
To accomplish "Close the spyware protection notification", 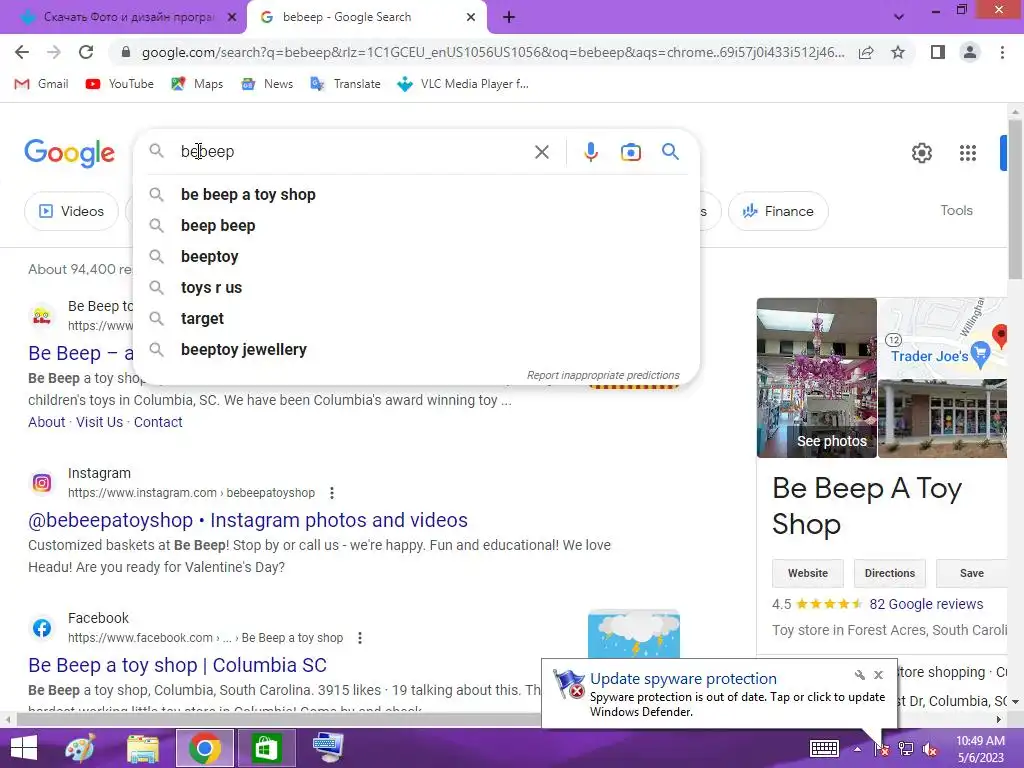I will point(878,675).
